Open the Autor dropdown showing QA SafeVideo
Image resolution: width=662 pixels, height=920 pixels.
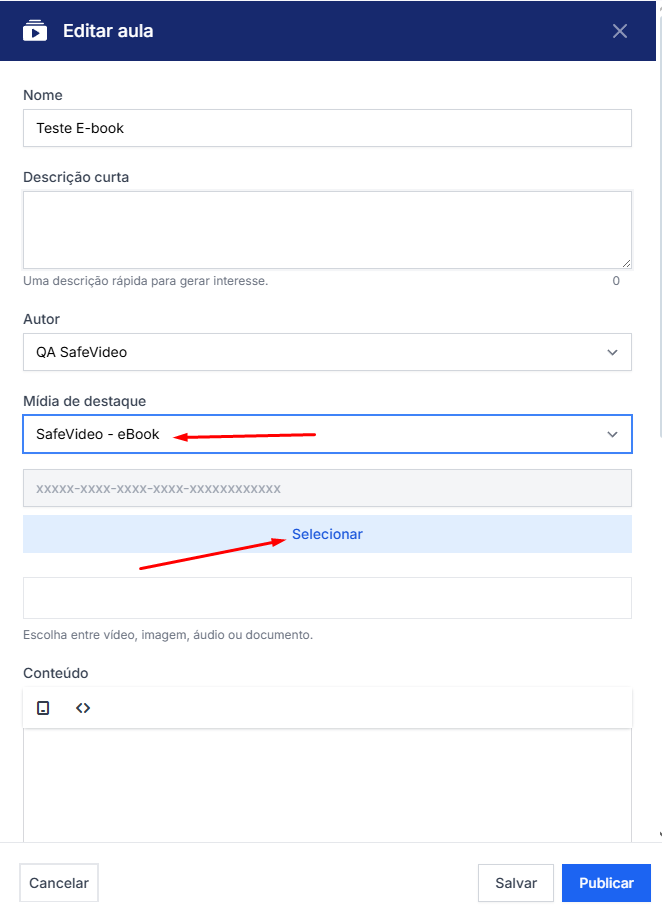coord(300,352)
